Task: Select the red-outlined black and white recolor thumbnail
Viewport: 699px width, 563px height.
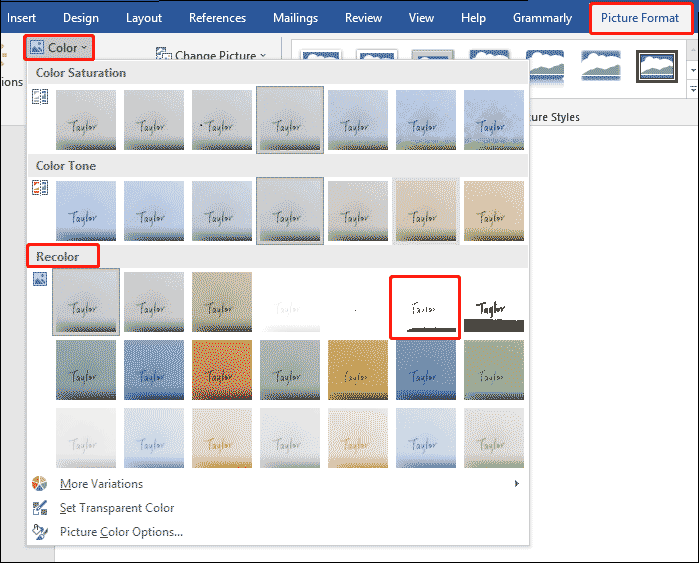Action: pos(425,307)
